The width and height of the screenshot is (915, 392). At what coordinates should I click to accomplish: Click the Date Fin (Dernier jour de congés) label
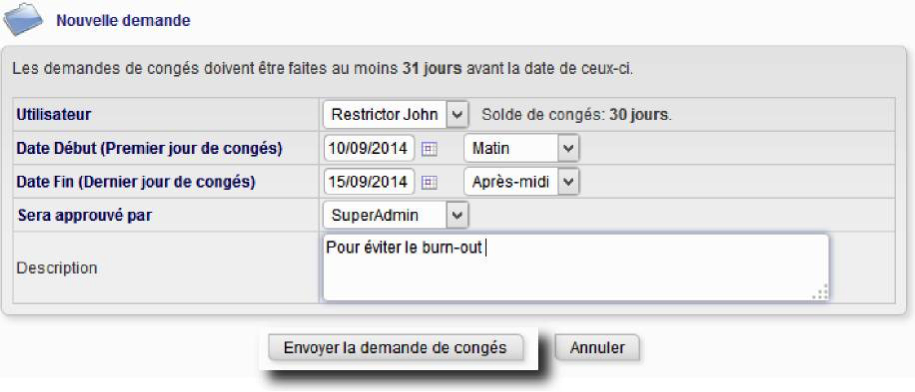[x=136, y=183]
